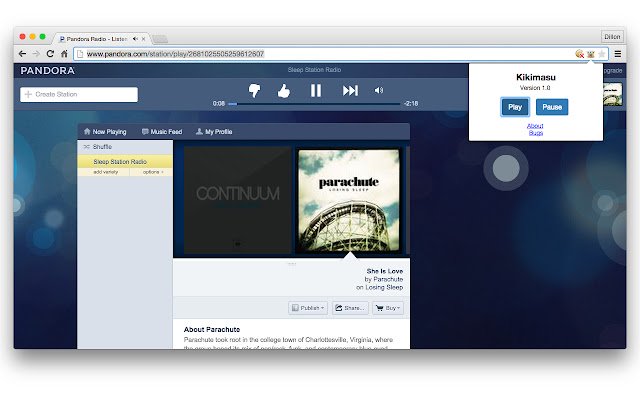Open the Buy dropdown

click(x=388, y=308)
